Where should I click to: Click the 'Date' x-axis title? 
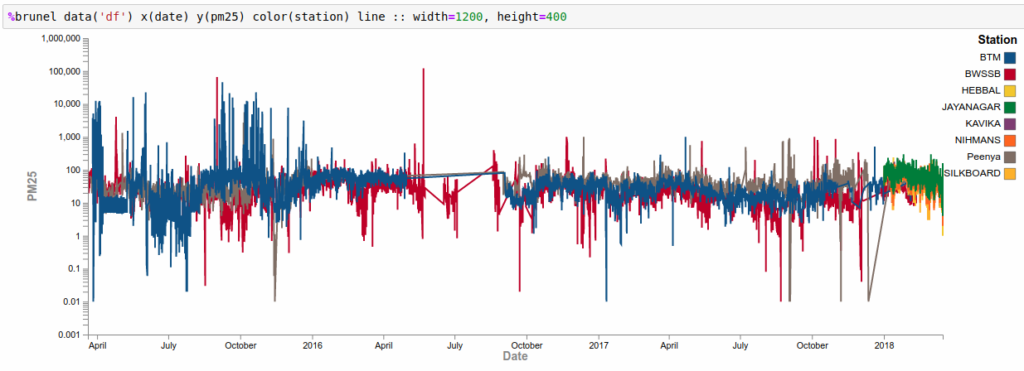coord(515,357)
